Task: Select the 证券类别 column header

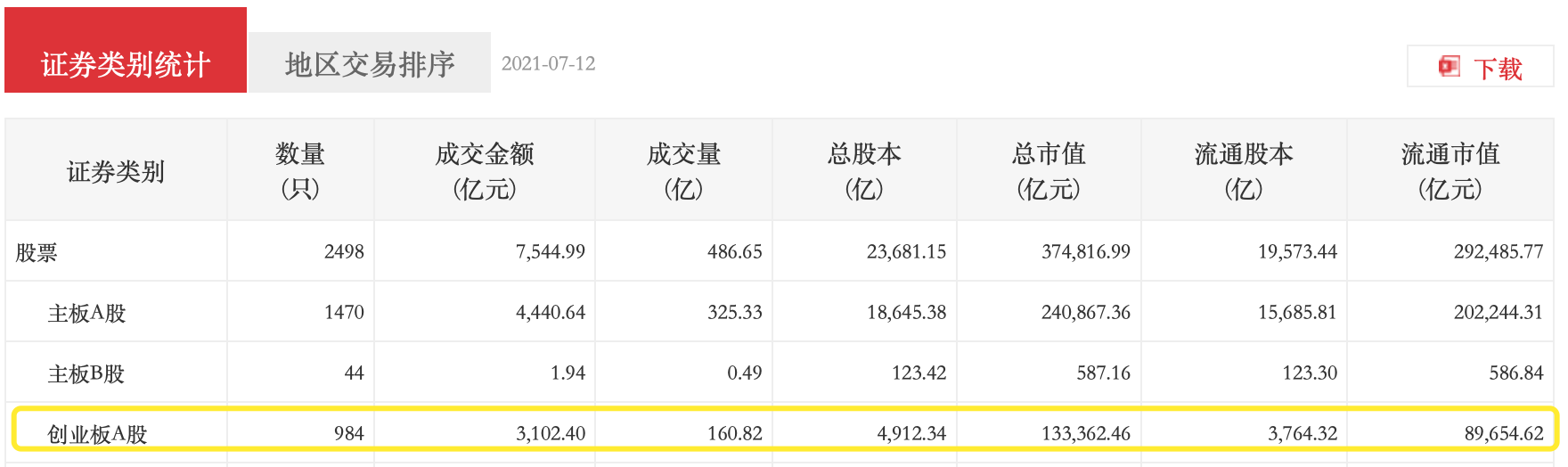Action: coord(116,171)
